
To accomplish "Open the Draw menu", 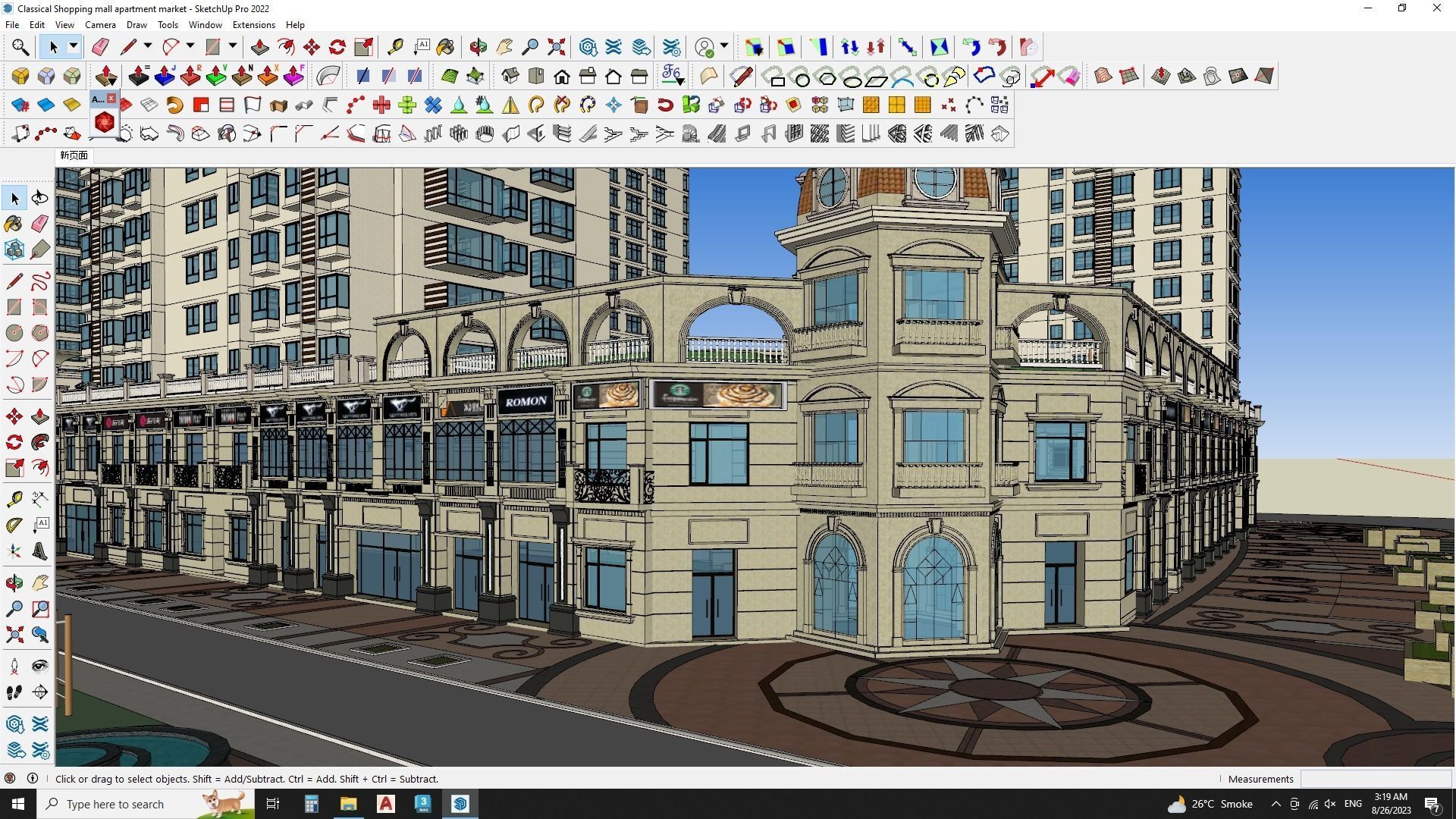I will (136, 24).
